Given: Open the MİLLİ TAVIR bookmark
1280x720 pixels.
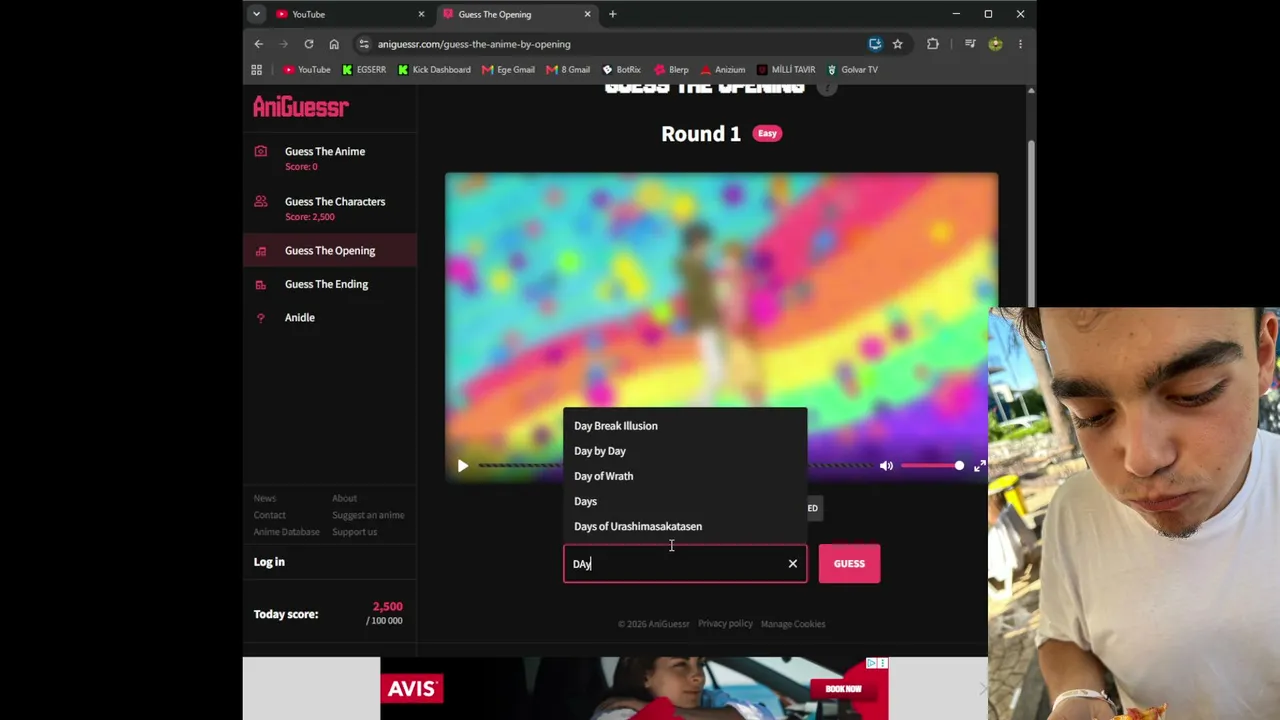Looking at the screenshot, I should click(x=786, y=70).
